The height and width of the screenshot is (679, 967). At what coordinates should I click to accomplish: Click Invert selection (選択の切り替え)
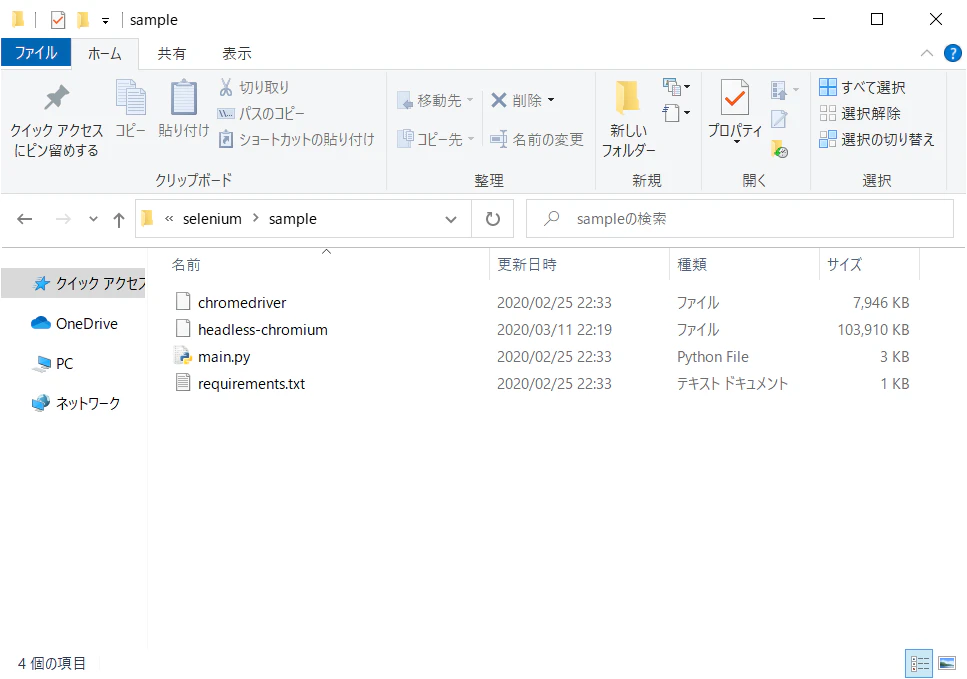[876, 139]
